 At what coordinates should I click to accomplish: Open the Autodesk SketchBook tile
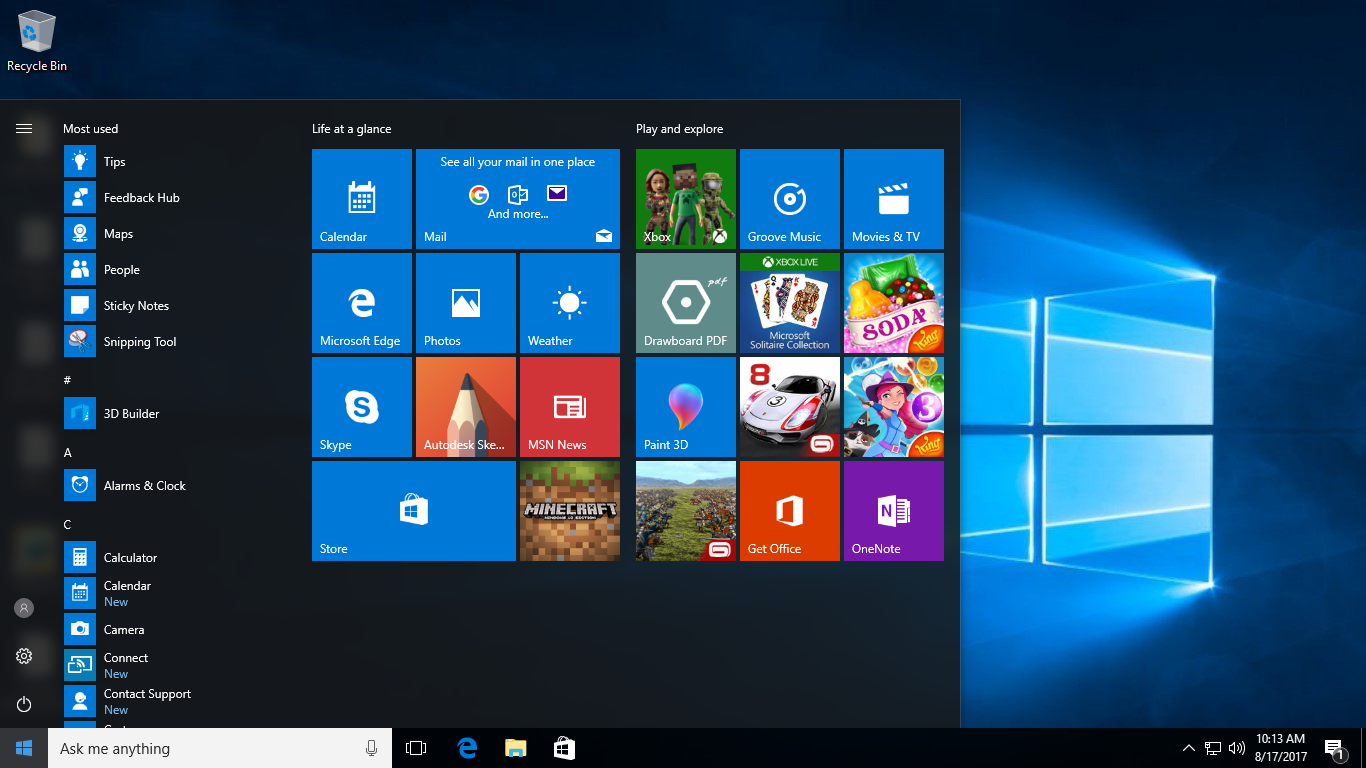coord(466,407)
